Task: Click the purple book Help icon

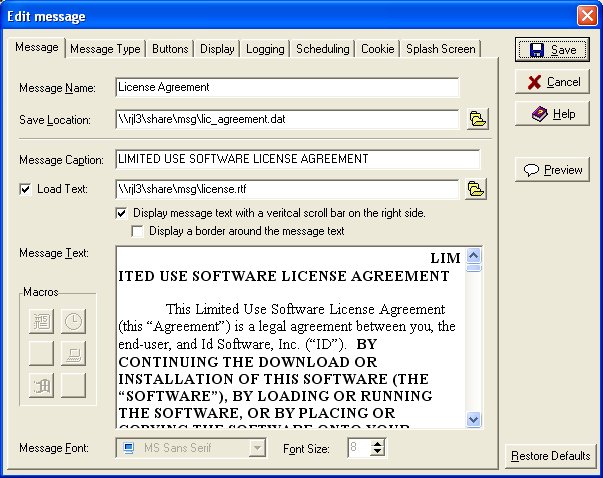Action: pos(540,114)
